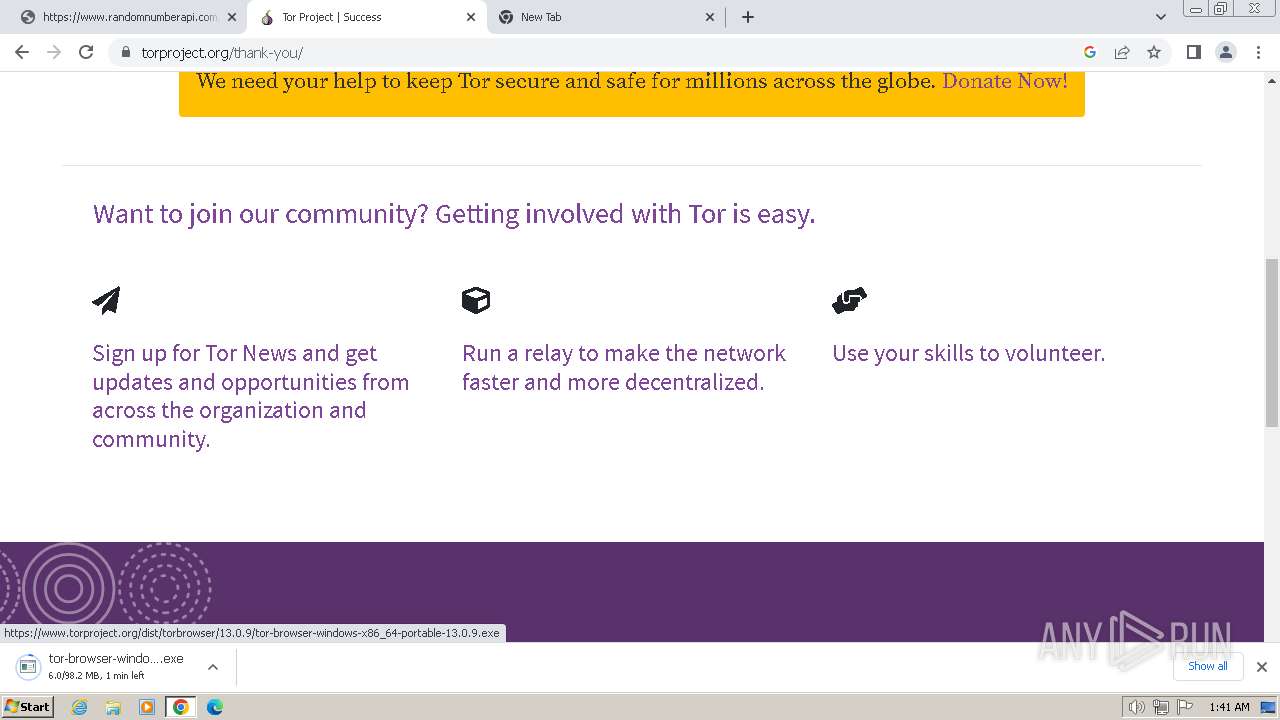Image resolution: width=1280 pixels, height=720 pixels.
Task: Go back to the previous page
Action: coord(22,52)
